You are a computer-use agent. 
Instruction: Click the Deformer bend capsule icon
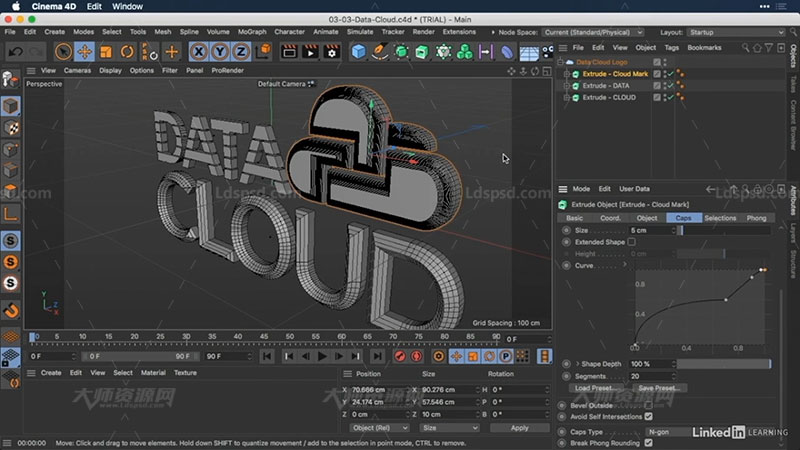[507, 52]
